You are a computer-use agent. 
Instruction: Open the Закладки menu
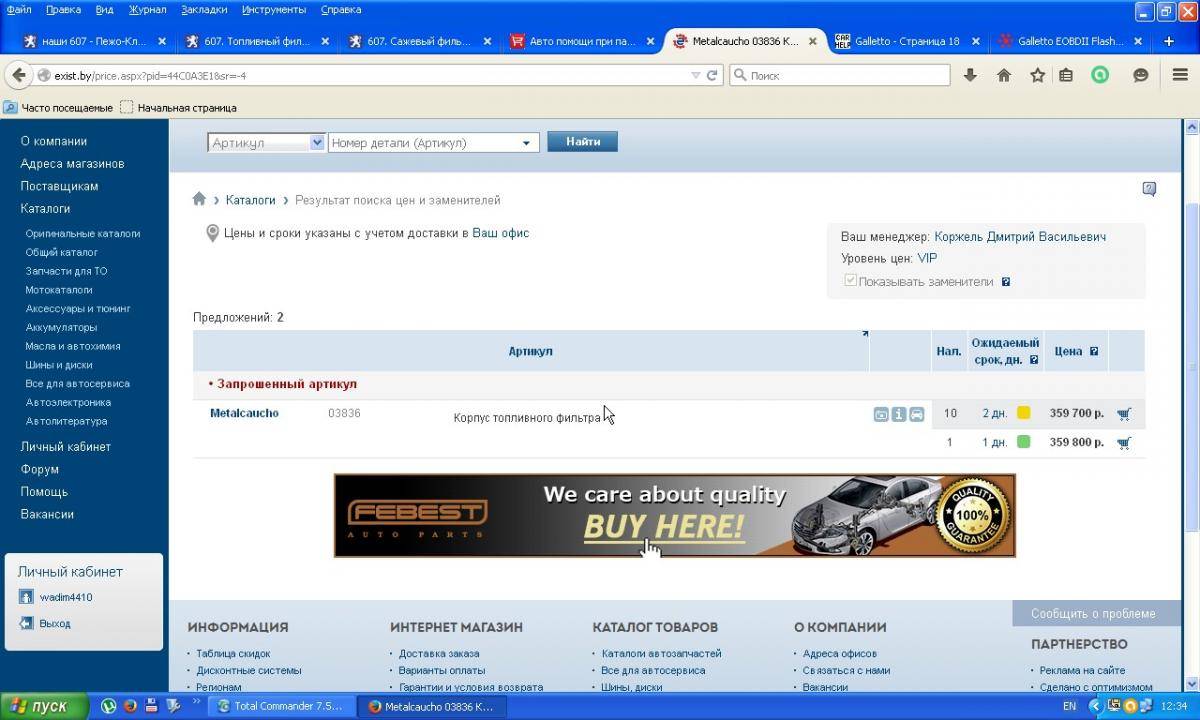tap(204, 10)
